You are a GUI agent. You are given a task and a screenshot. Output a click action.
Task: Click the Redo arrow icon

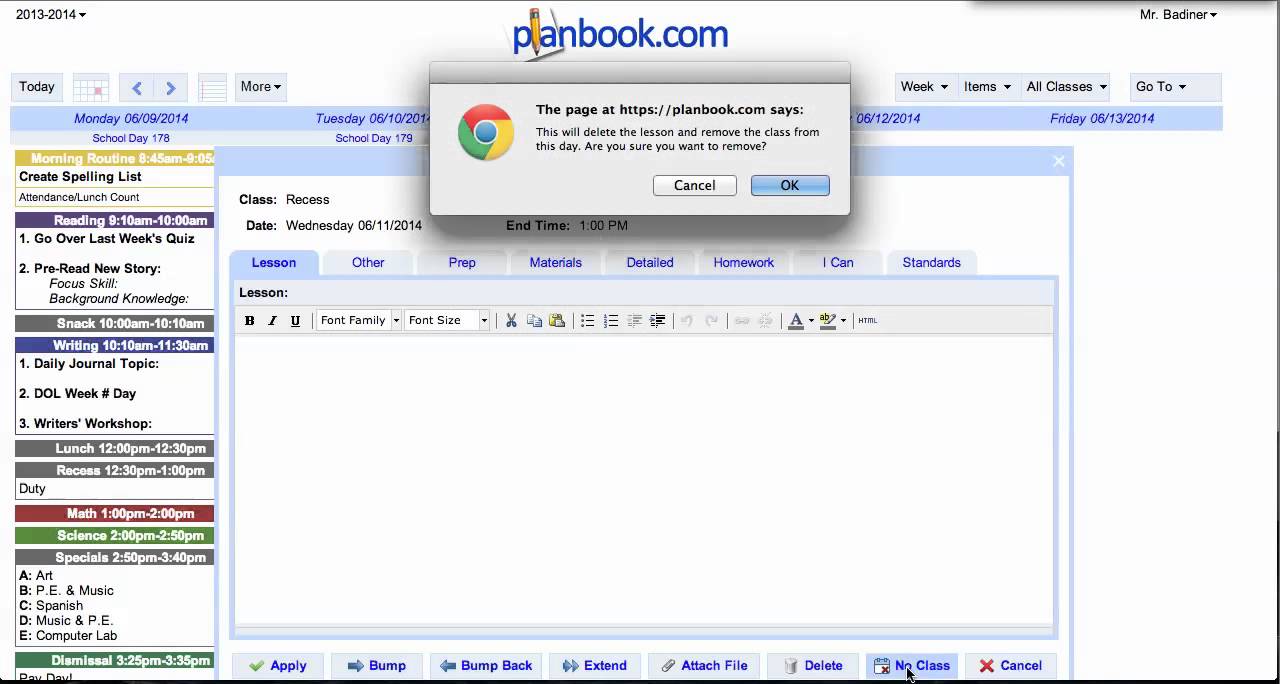point(711,321)
